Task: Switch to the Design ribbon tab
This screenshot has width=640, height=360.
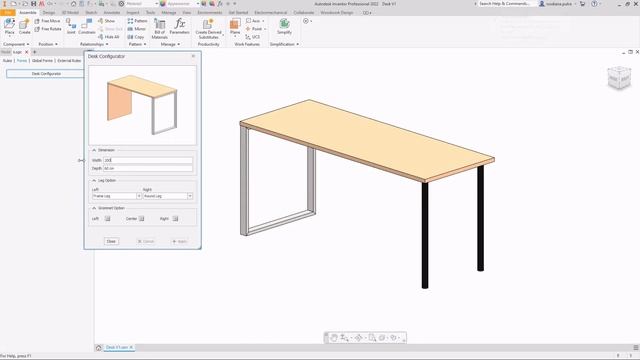Action: click(49, 13)
